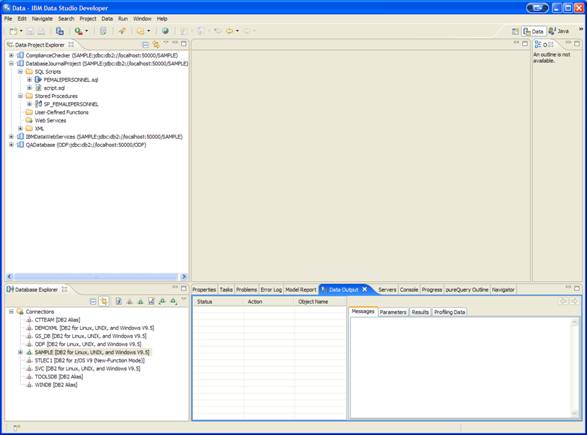Collapse the SQL Scripts folder
The image size is (587, 435).
click(x=20, y=72)
